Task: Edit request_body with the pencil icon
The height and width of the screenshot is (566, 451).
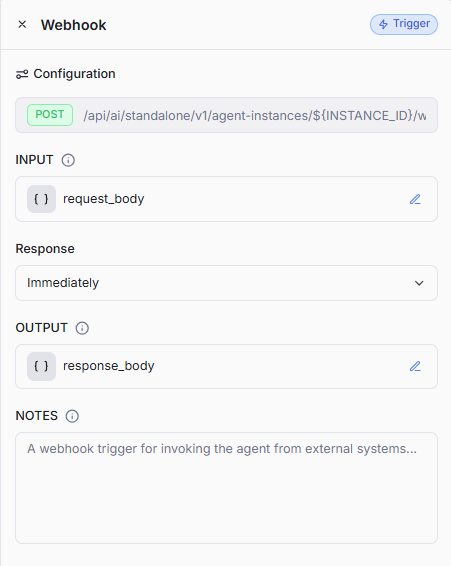Action: [x=415, y=199]
